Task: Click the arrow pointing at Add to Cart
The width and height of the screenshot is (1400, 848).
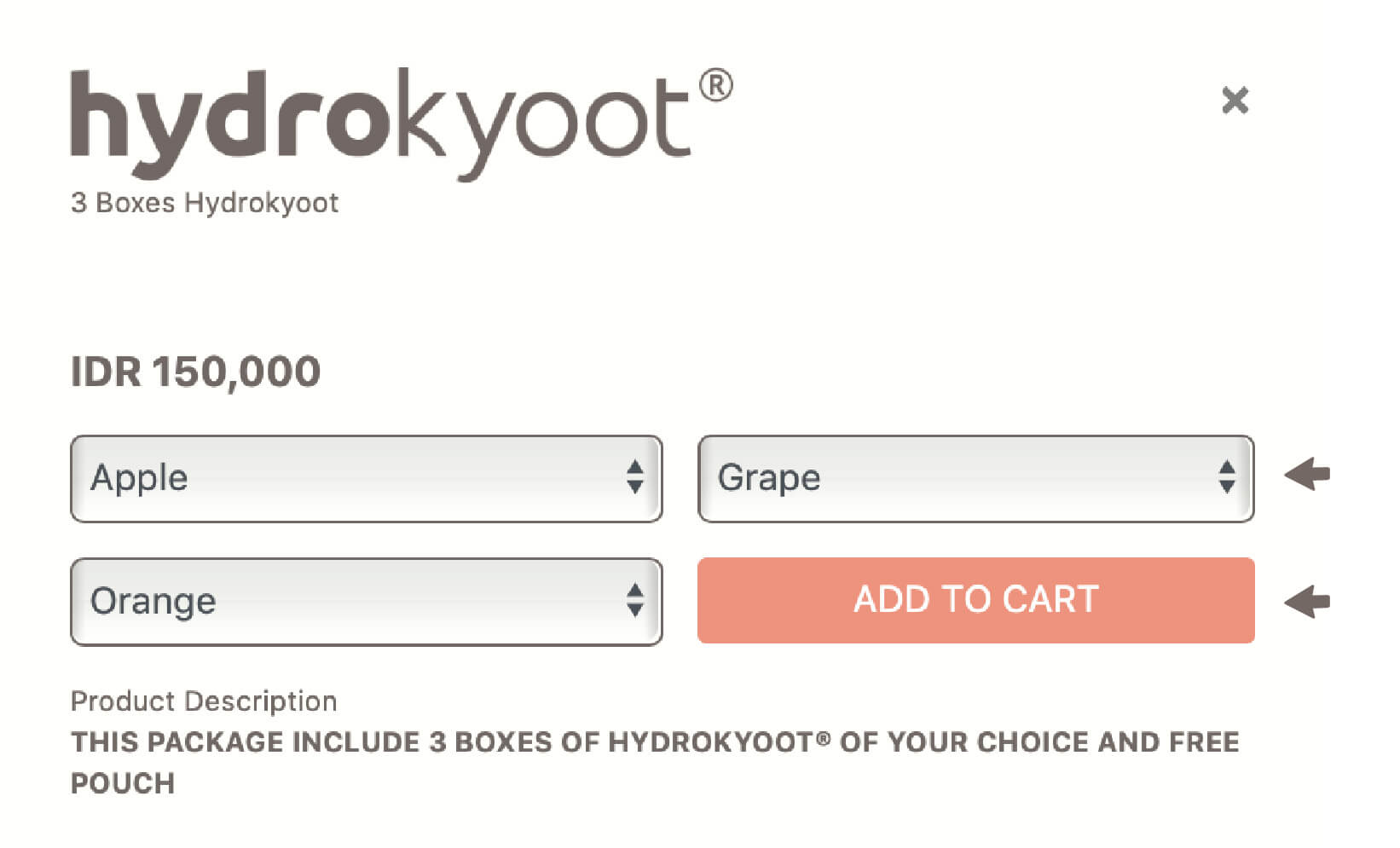Action: coord(1307,601)
